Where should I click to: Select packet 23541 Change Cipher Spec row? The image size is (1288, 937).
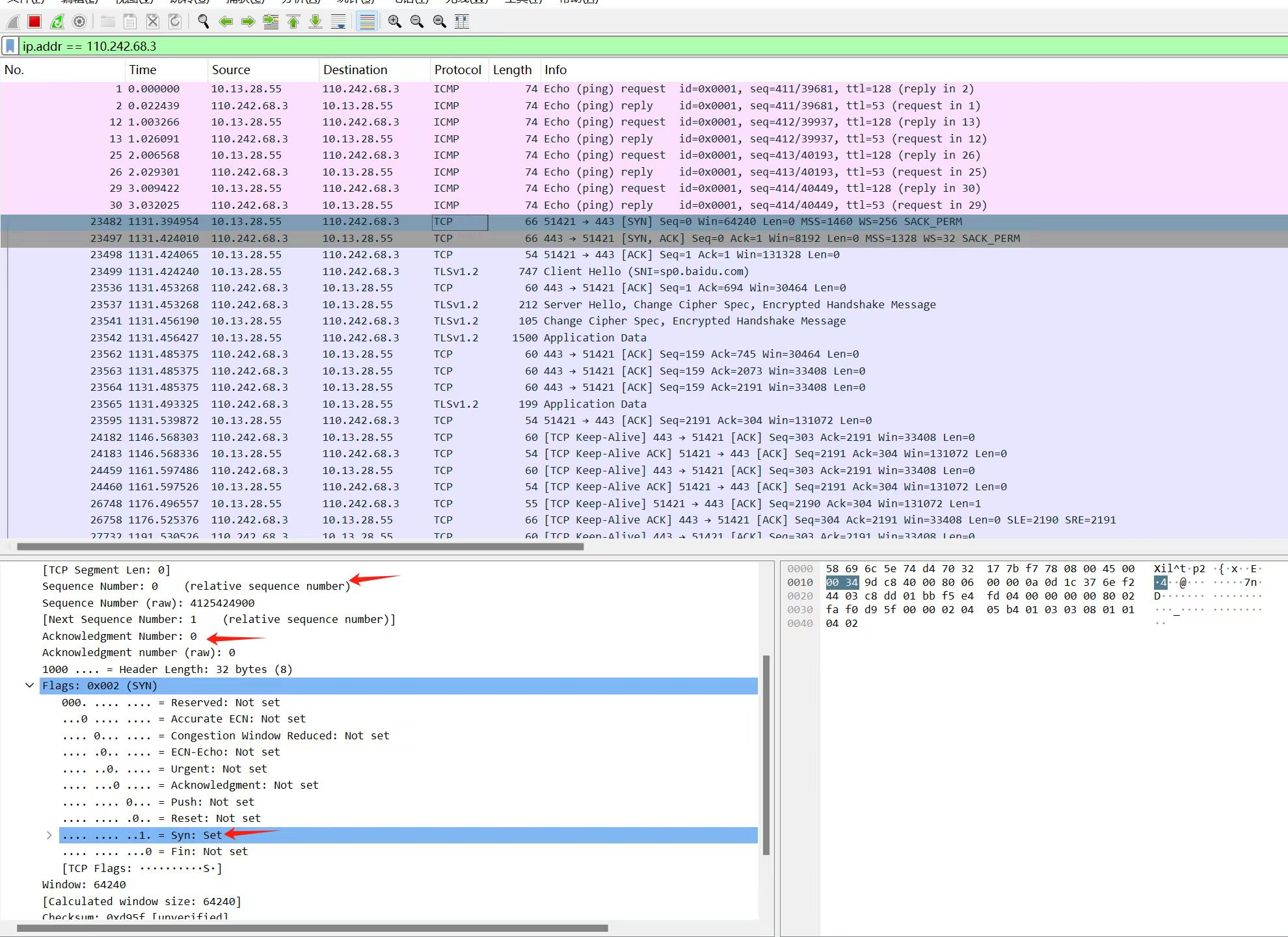click(644, 321)
